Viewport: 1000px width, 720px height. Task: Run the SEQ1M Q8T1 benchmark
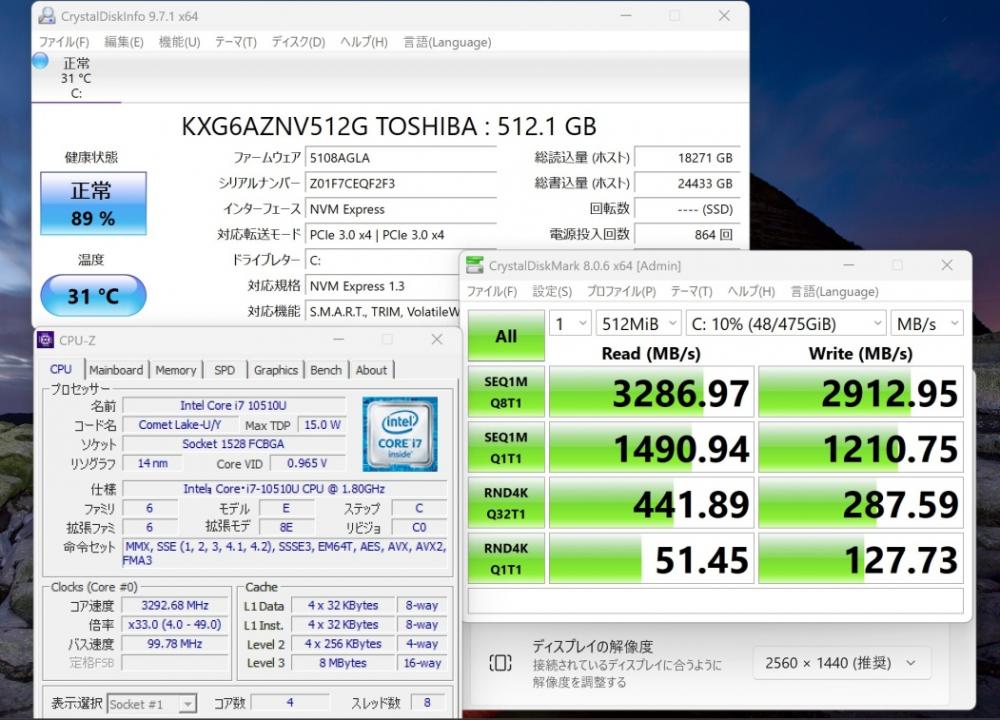click(x=506, y=392)
